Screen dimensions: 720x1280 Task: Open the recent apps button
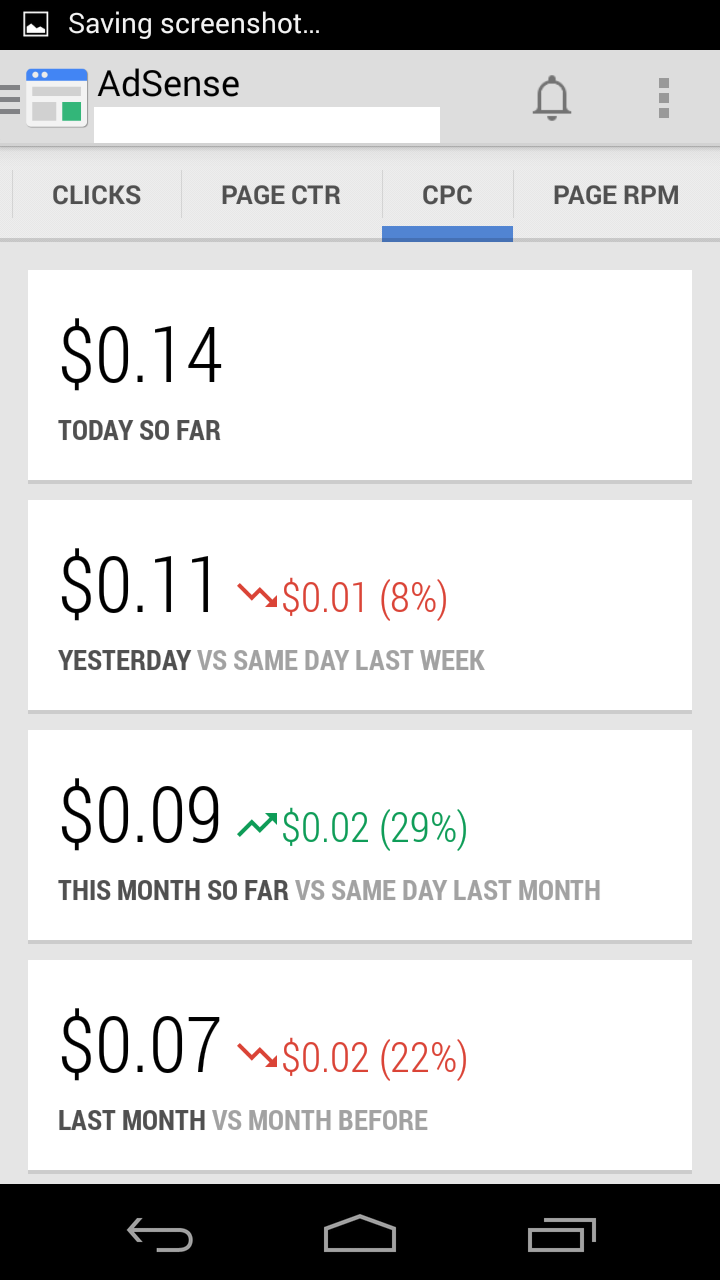[562, 1234]
